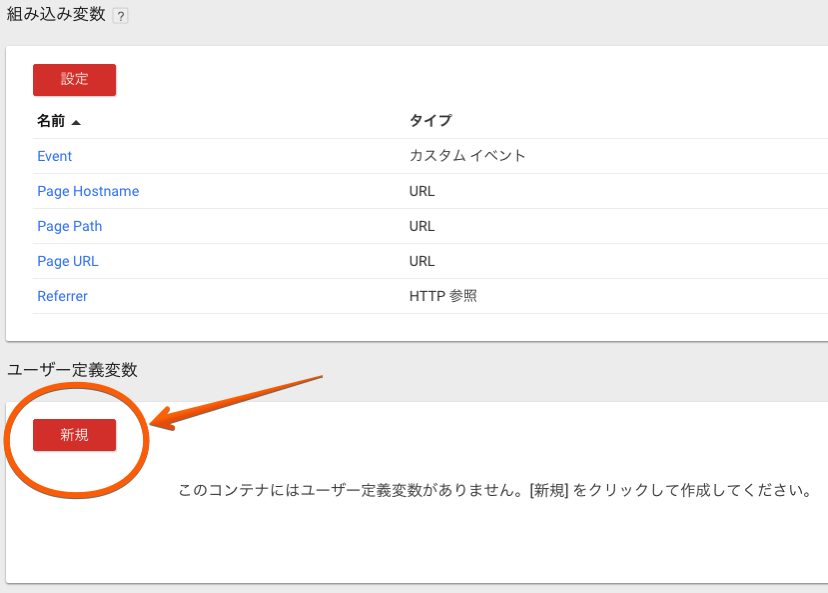
Task: Click the タイプ column header
Action: click(430, 121)
